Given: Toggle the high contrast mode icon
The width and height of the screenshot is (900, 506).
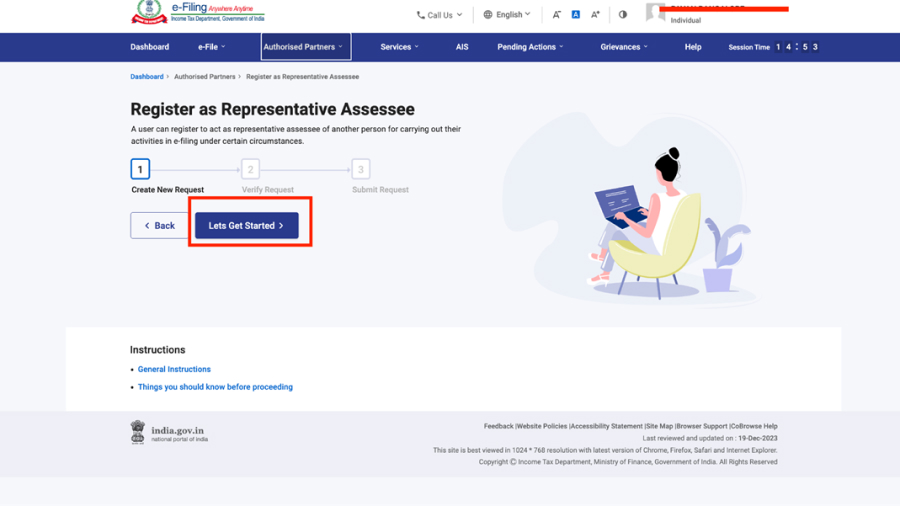Looking at the screenshot, I should coord(623,14).
